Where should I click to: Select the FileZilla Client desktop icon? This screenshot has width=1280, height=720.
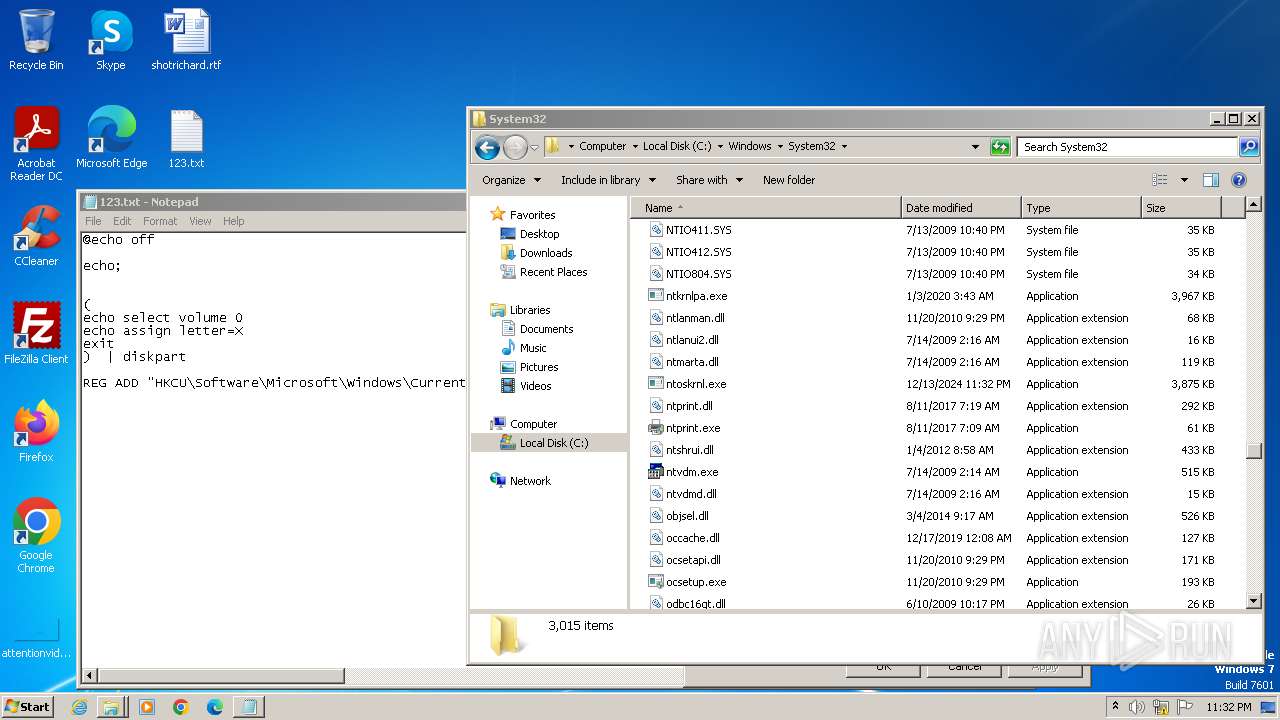click(x=36, y=334)
